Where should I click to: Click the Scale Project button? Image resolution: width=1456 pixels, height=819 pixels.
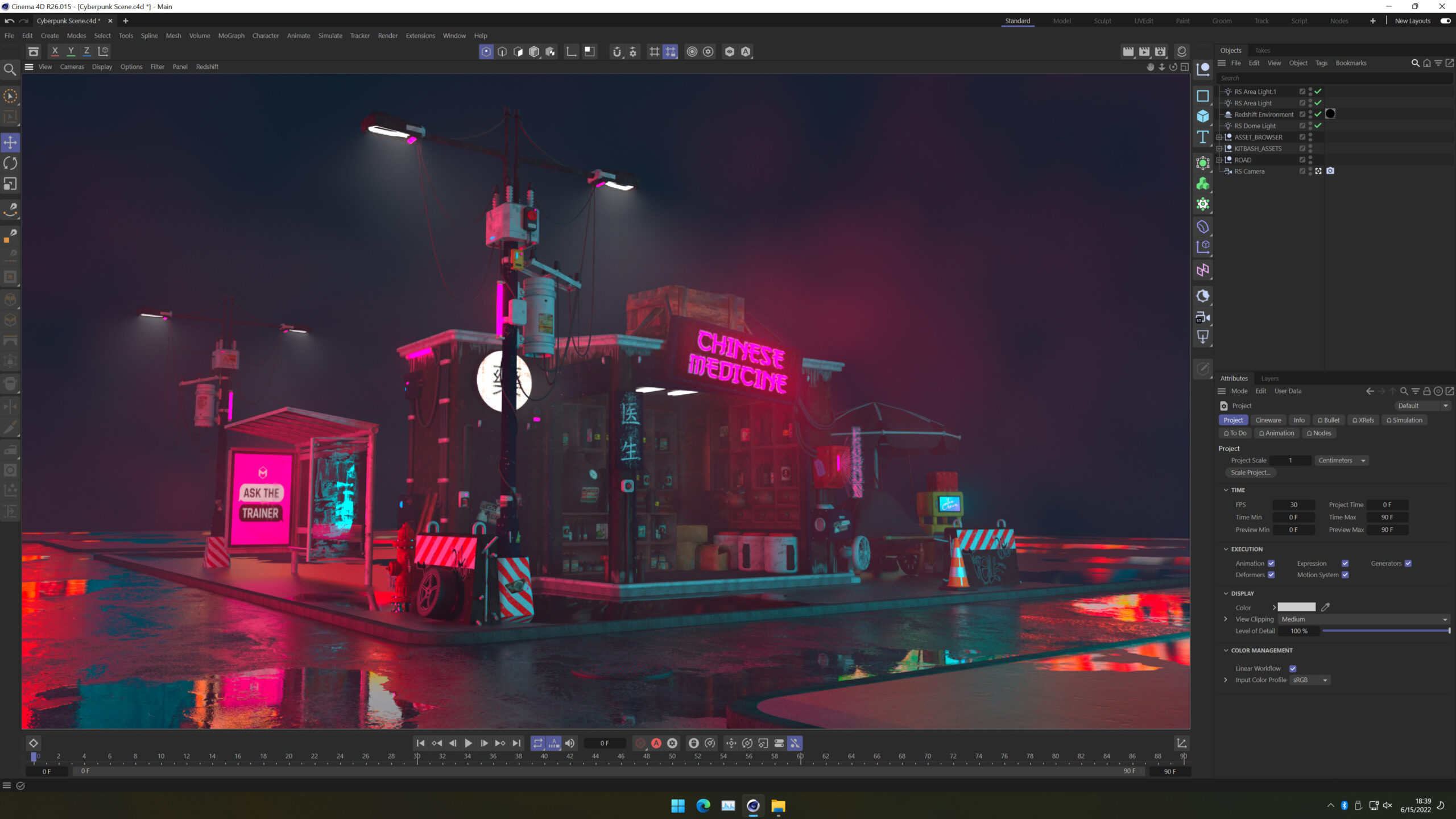(x=1250, y=473)
